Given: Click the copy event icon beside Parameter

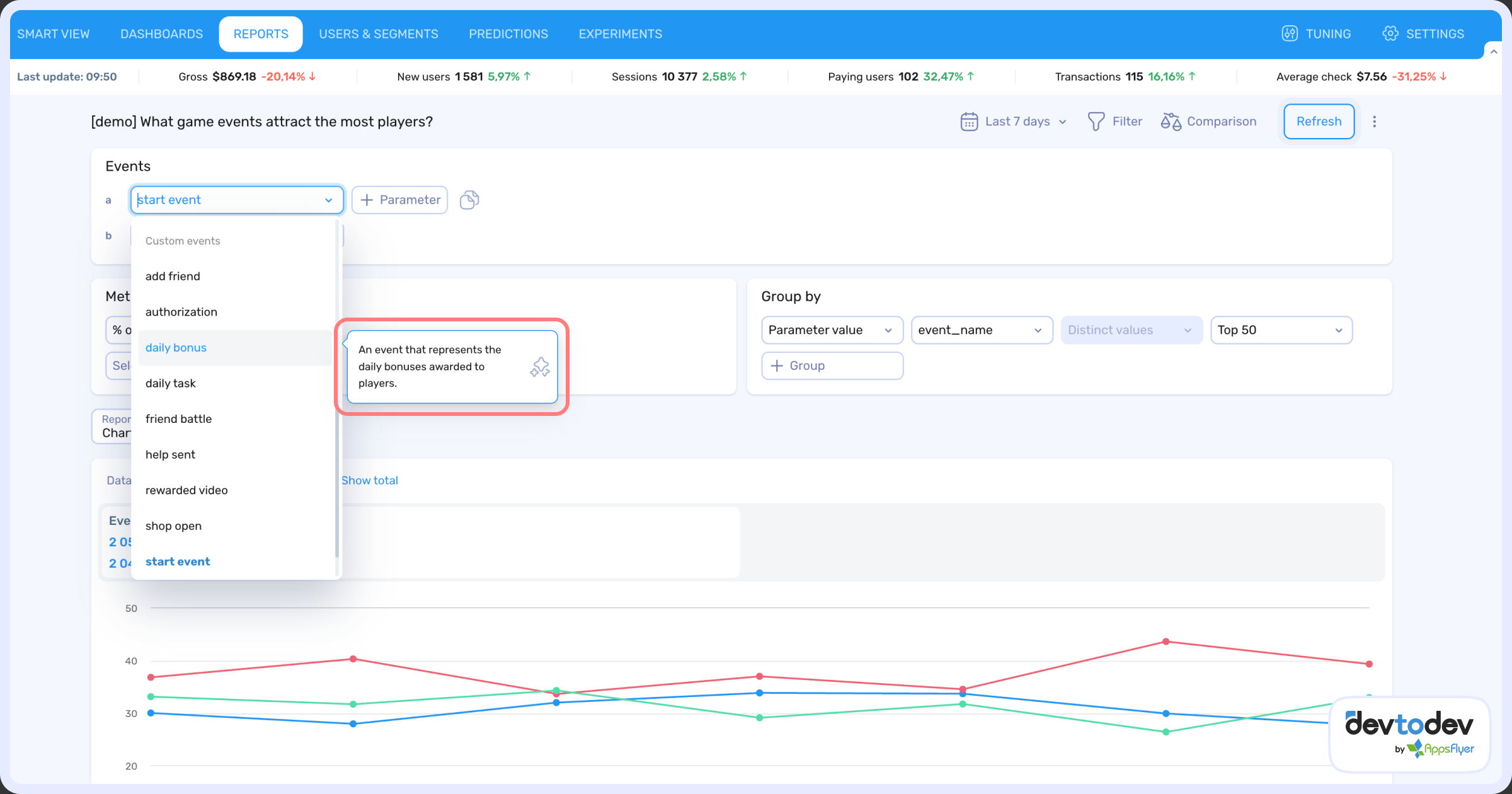Looking at the screenshot, I should pos(469,200).
